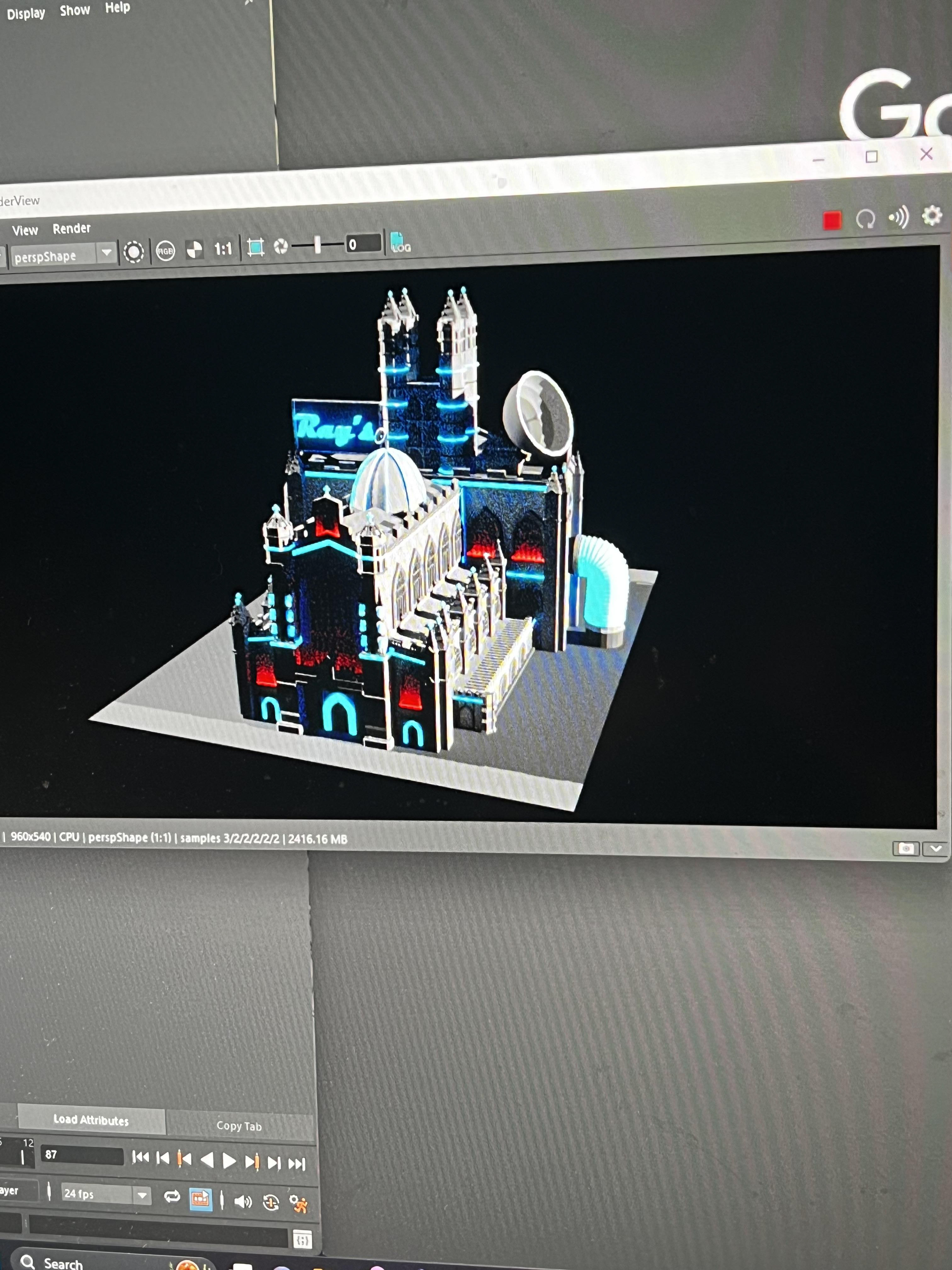The width and height of the screenshot is (952, 1270).
Task: Open the Show menu
Action: tap(75, 10)
